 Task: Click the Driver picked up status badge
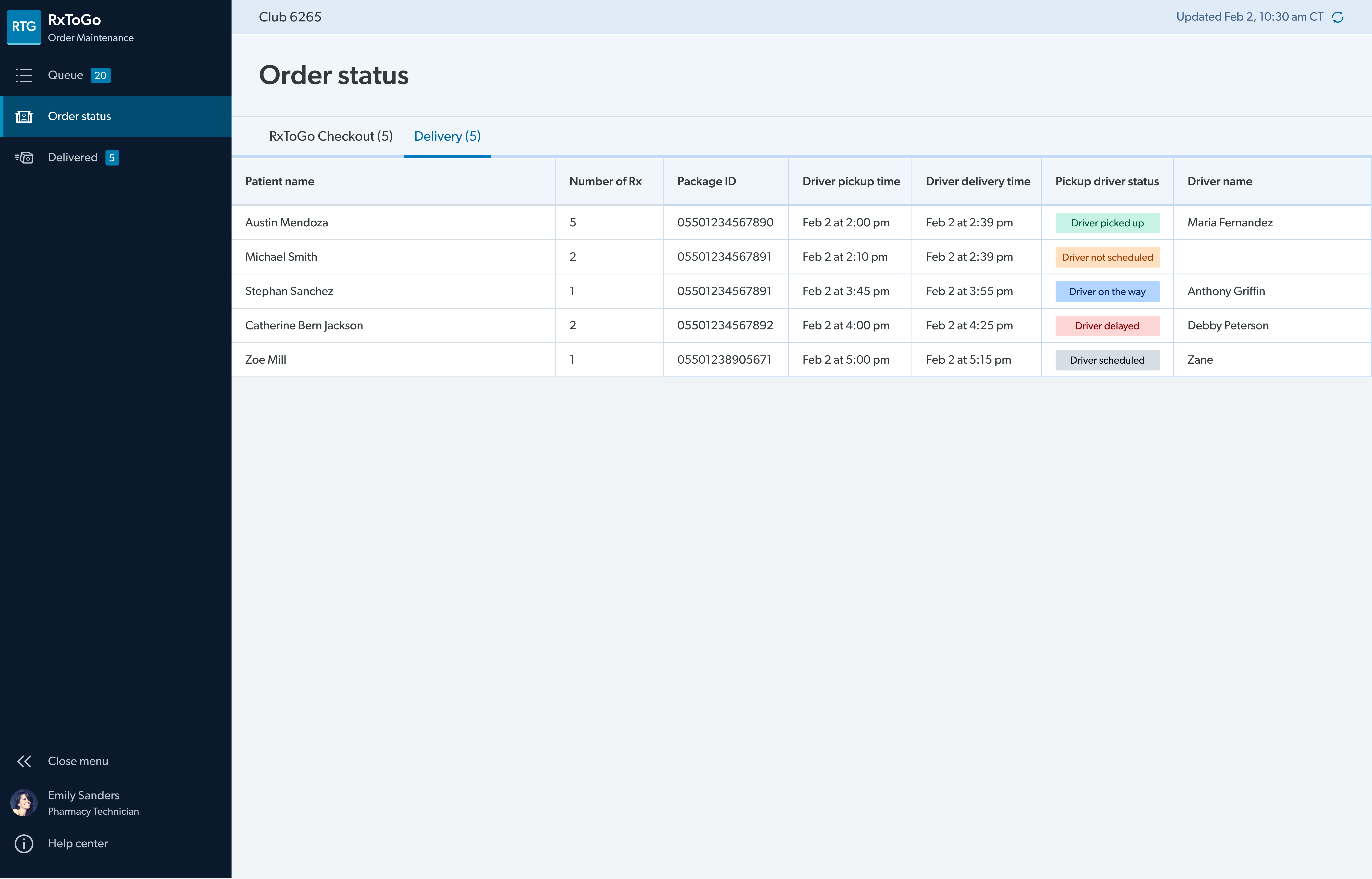(1107, 223)
